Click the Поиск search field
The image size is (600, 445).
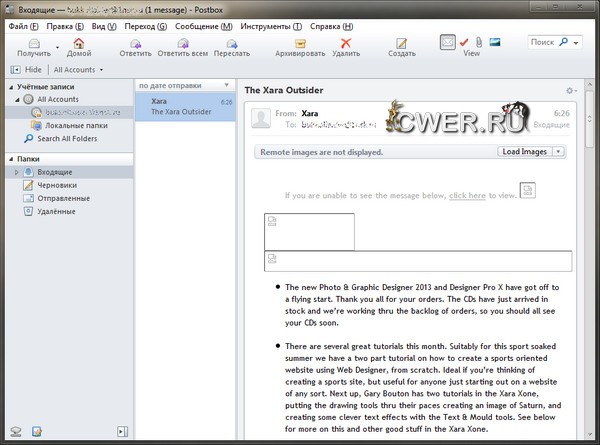[x=543, y=42]
